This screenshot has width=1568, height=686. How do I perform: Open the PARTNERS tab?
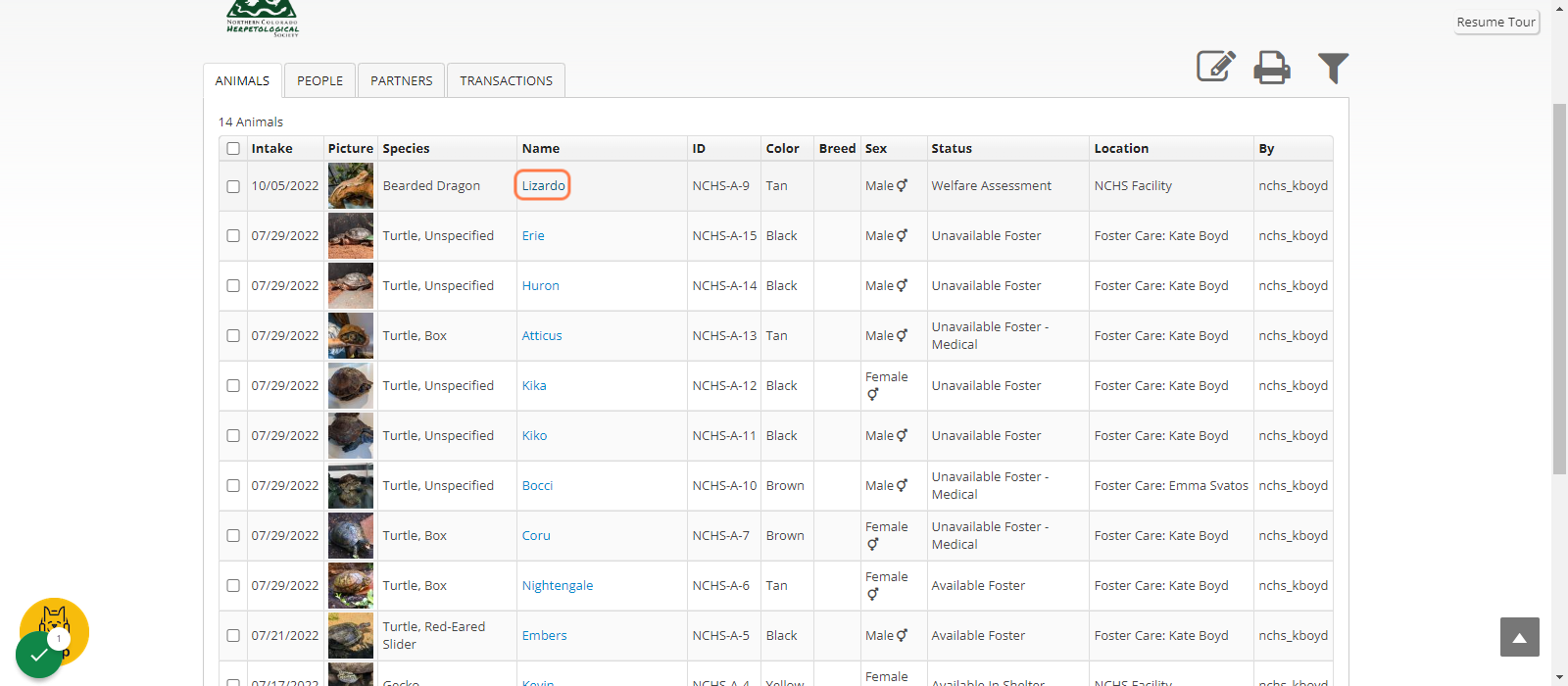[x=402, y=80]
